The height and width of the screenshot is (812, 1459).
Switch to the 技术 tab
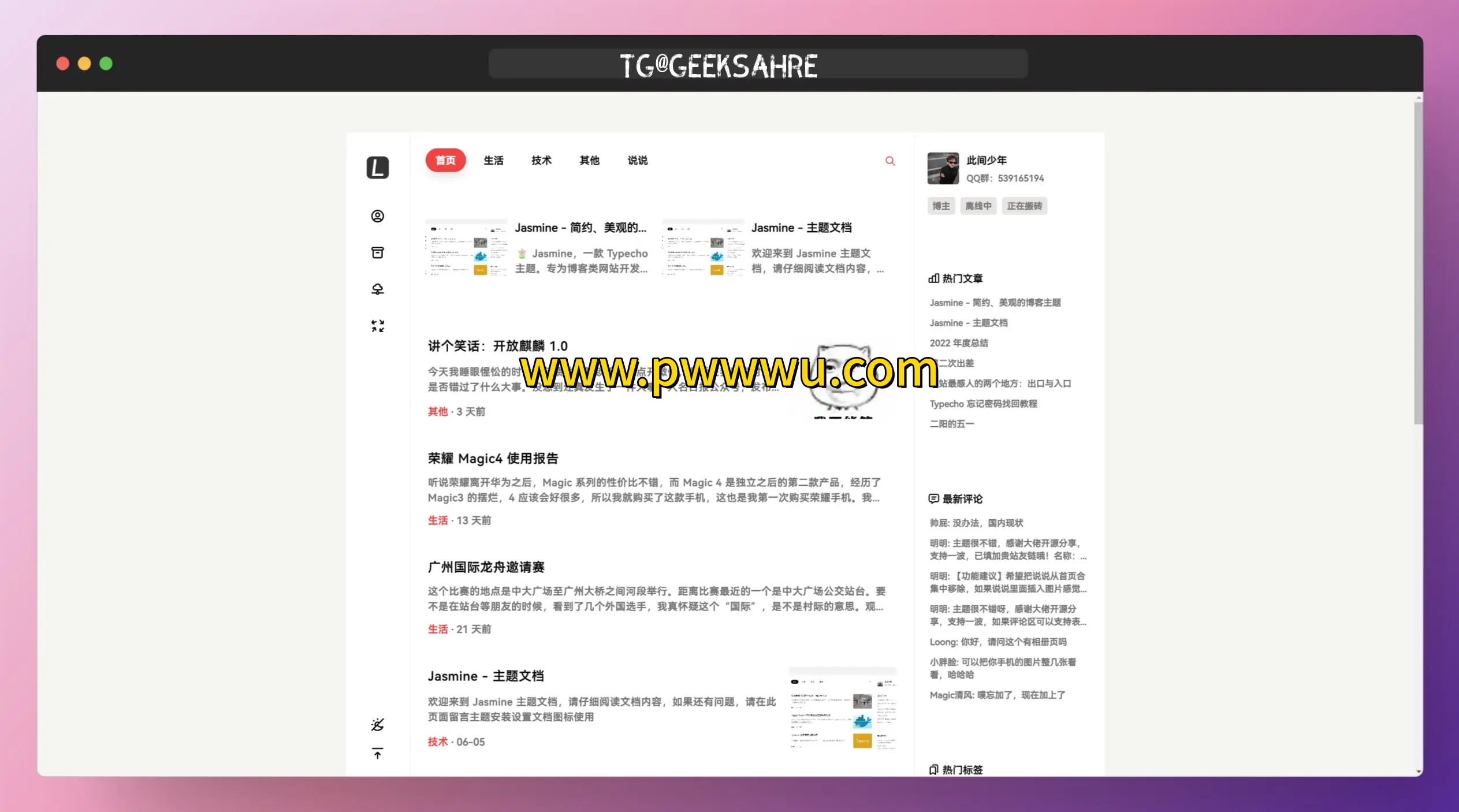[541, 161]
